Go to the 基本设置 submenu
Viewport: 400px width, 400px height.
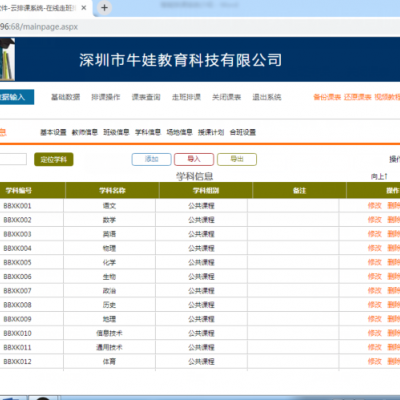[x=53, y=132]
